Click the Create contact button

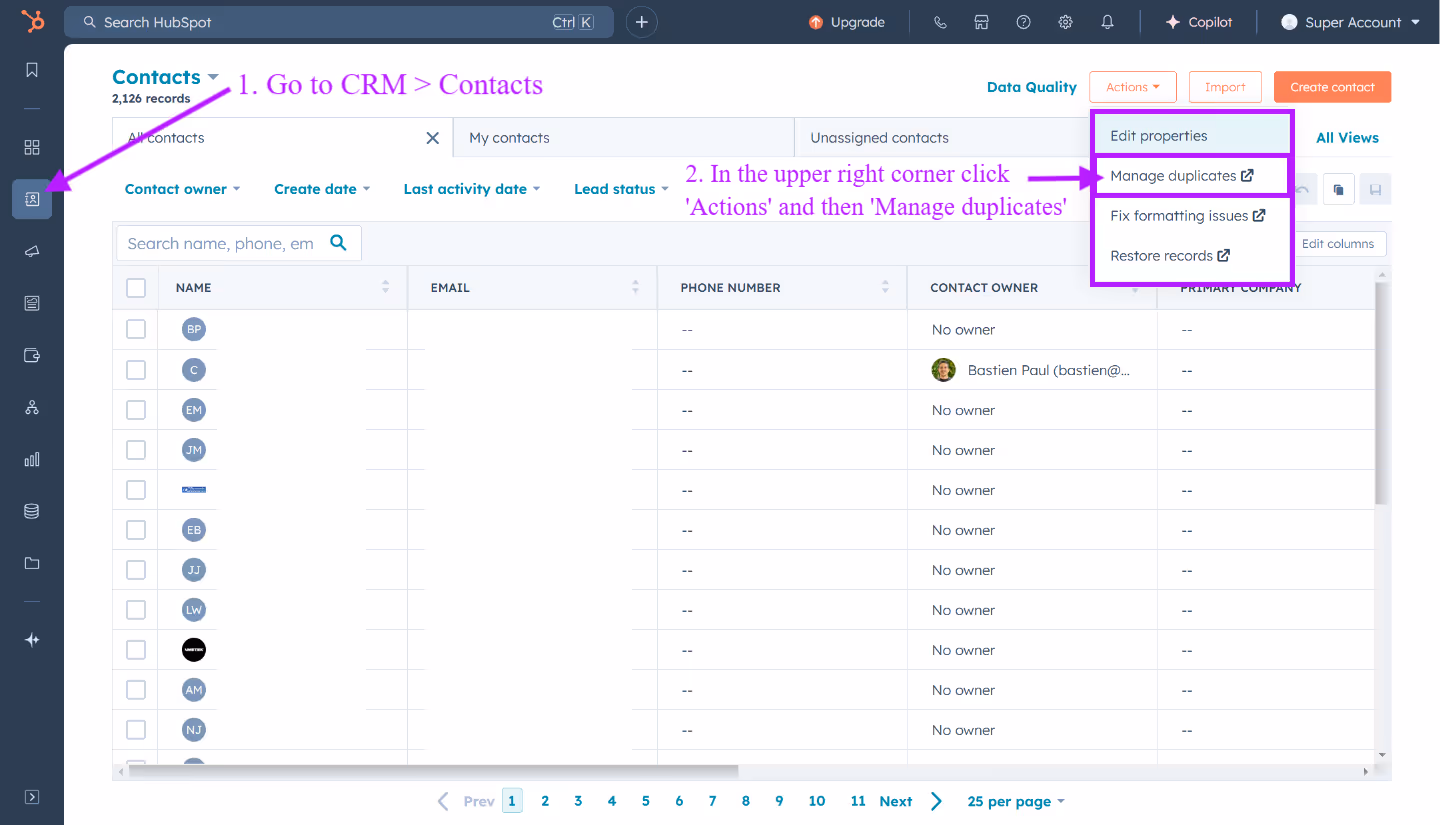pos(1332,87)
